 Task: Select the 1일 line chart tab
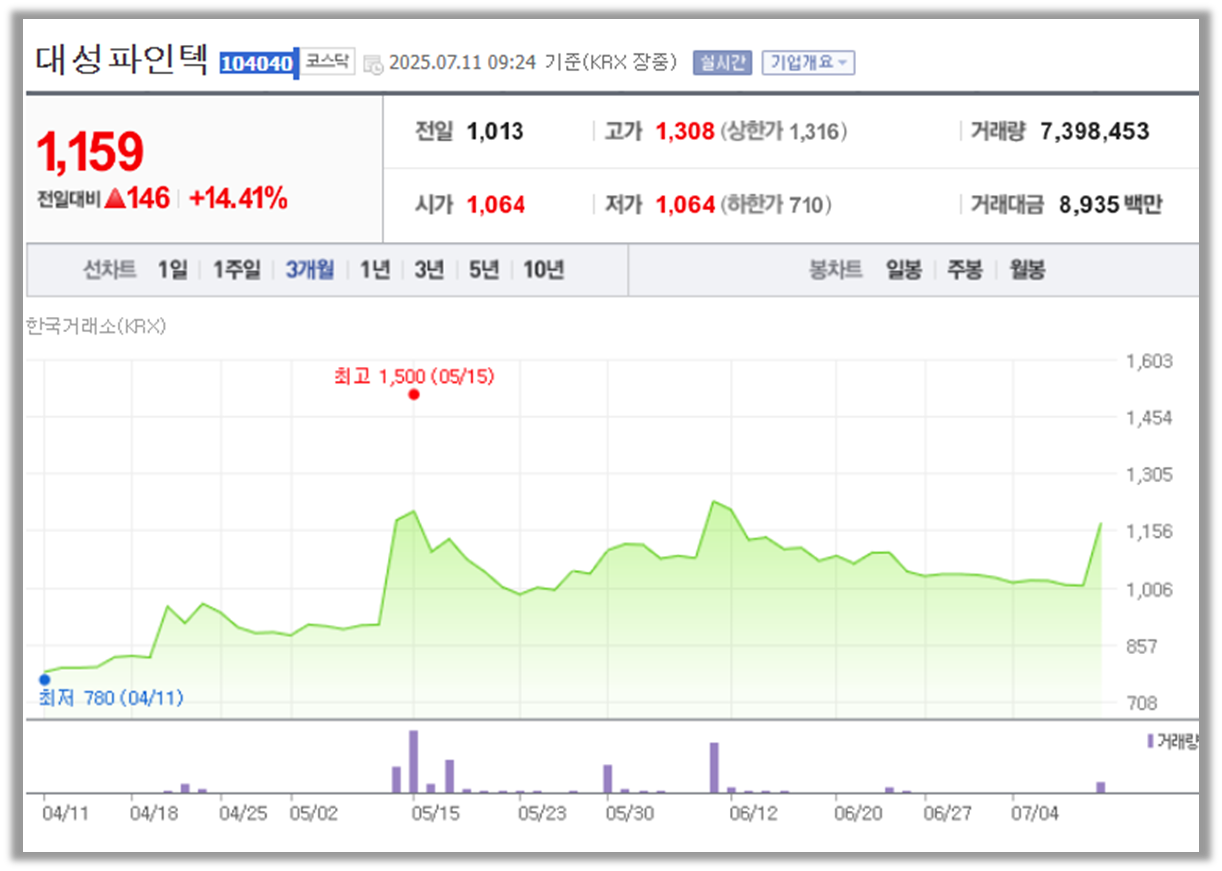point(172,269)
